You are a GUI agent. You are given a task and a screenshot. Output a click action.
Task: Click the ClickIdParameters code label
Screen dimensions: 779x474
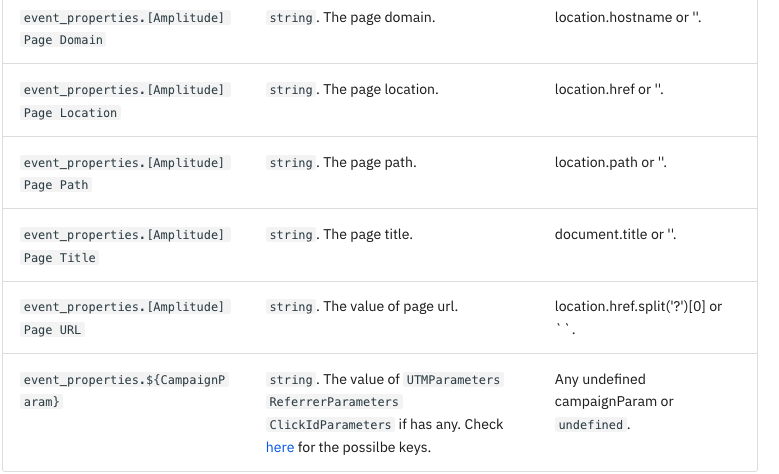(x=330, y=425)
